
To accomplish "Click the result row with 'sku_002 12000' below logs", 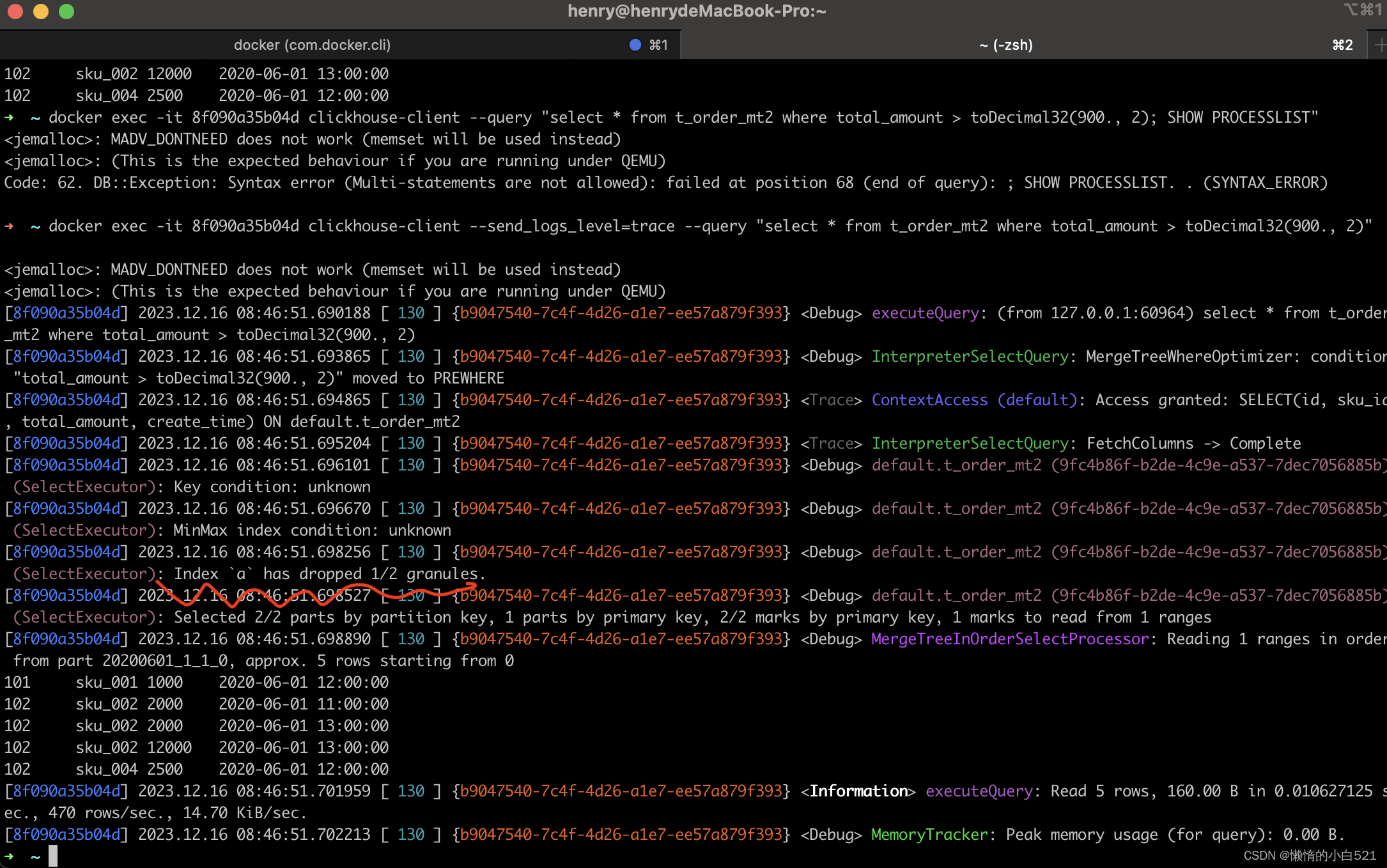I will 196,748.
